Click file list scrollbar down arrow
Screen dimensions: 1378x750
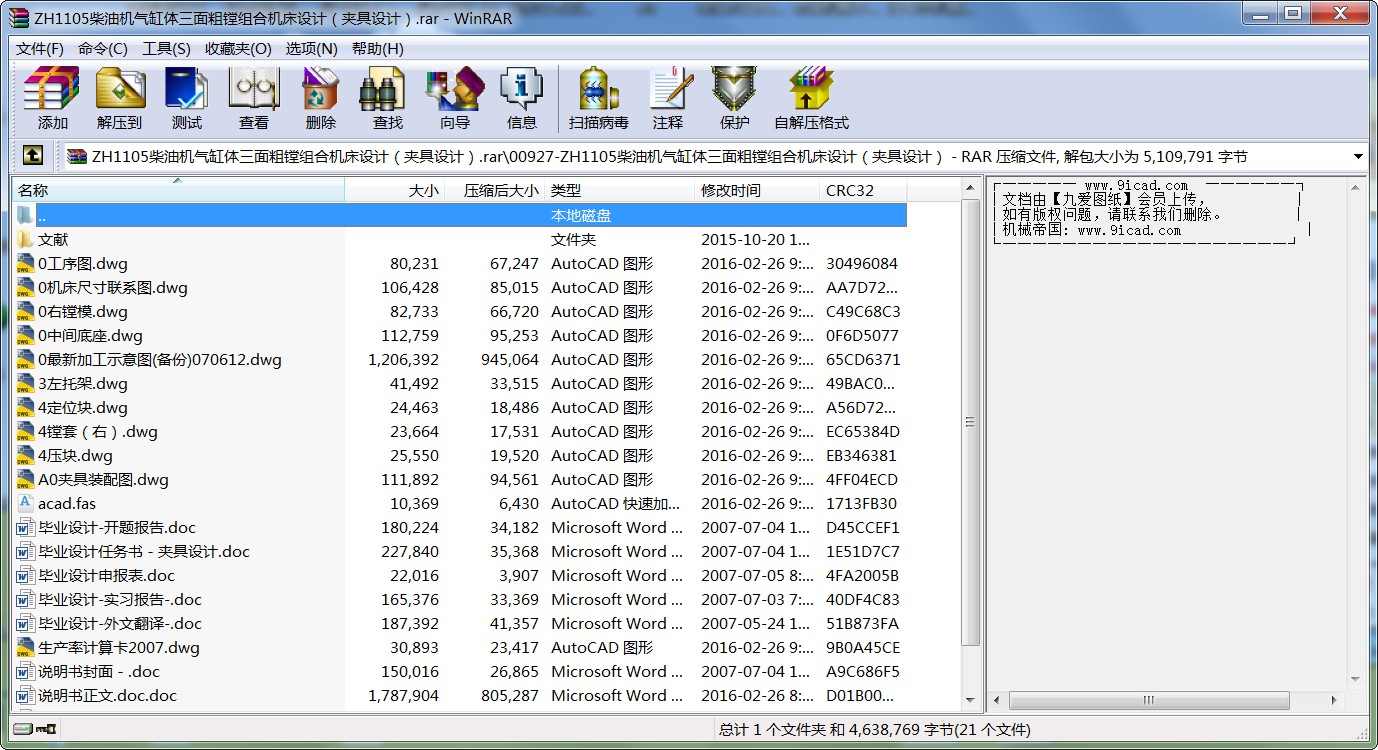pyautogui.click(x=970, y=701)
